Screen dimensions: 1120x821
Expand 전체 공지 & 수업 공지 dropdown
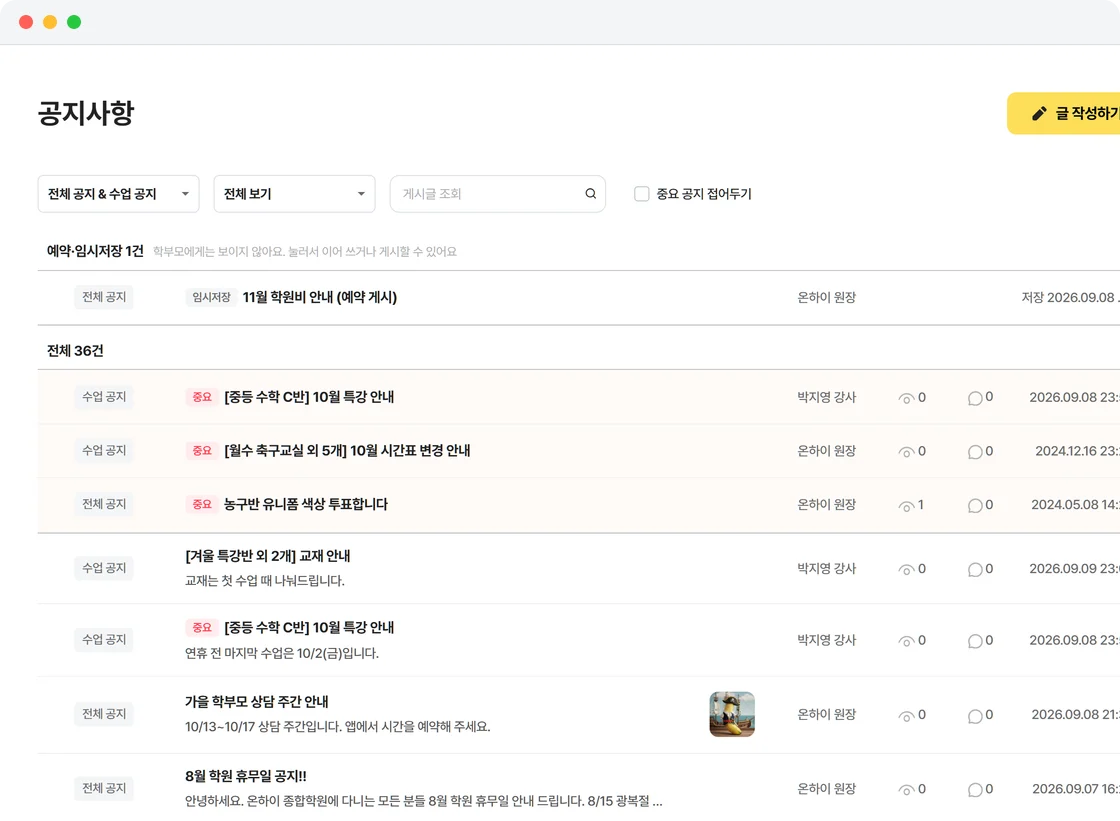119,194
